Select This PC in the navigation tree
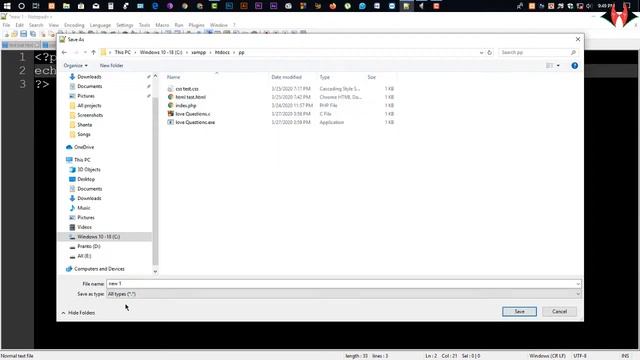Image resolution: width=640 pixels, height=360 pixels. tap(82, 160)
